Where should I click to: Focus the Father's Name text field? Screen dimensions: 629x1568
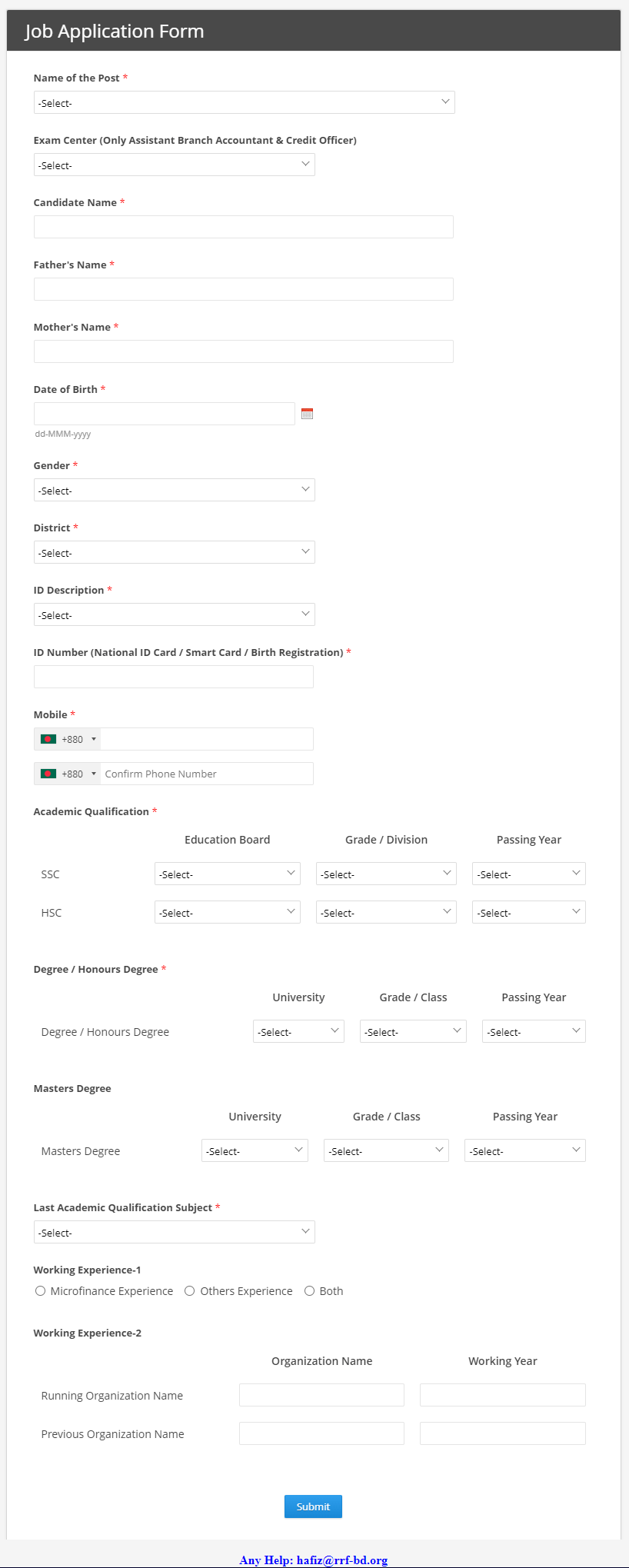244,289
